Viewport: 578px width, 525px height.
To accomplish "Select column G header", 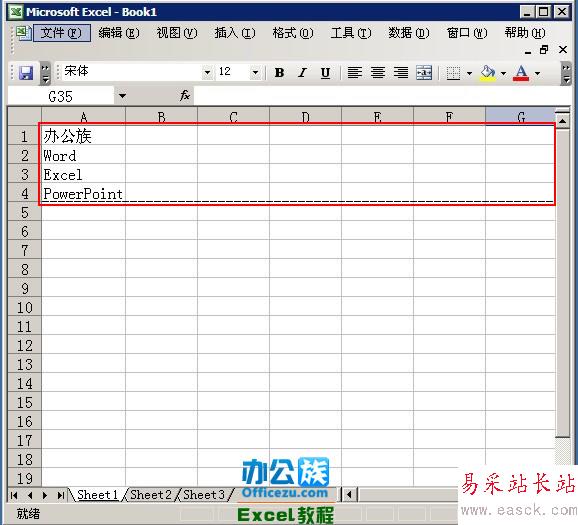I will click(x=520, y=116).
